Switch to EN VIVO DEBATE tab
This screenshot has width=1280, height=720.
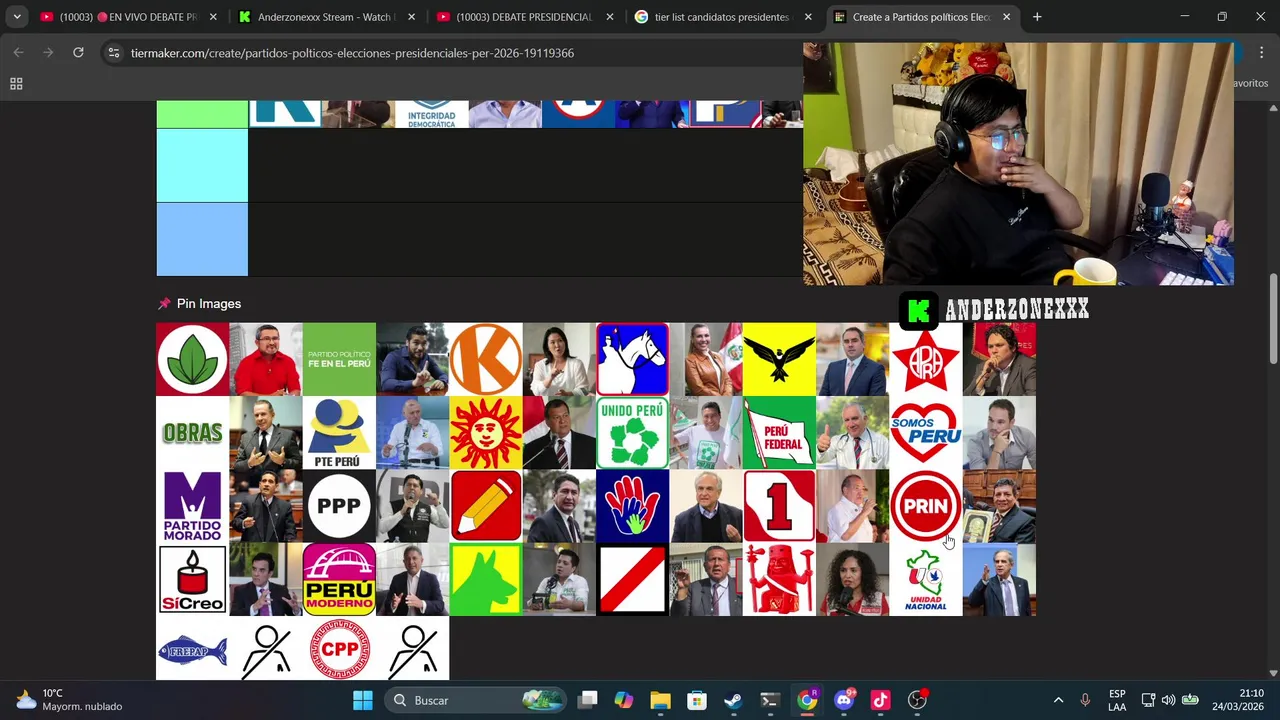point(128,17)
